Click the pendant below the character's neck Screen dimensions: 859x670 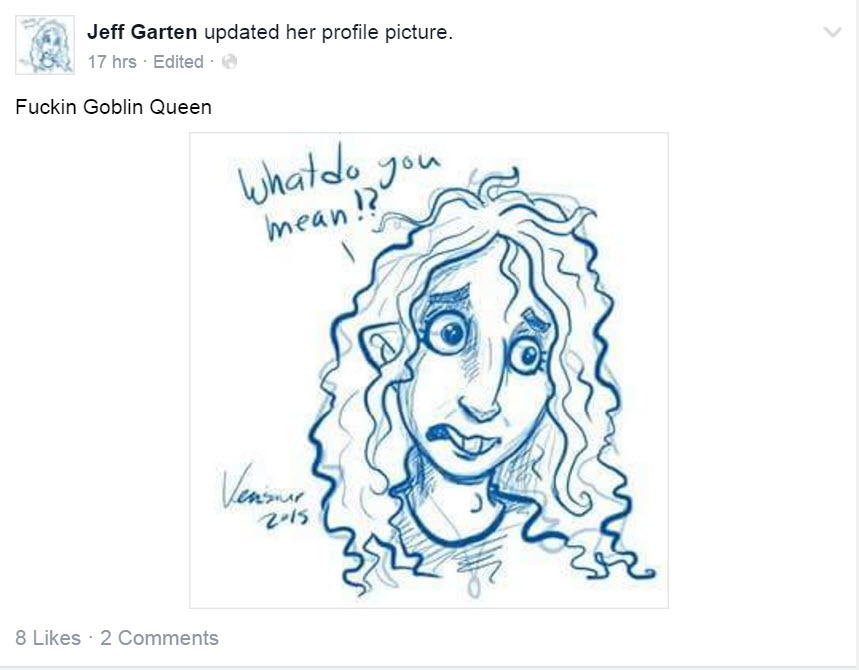pos(473,584)
